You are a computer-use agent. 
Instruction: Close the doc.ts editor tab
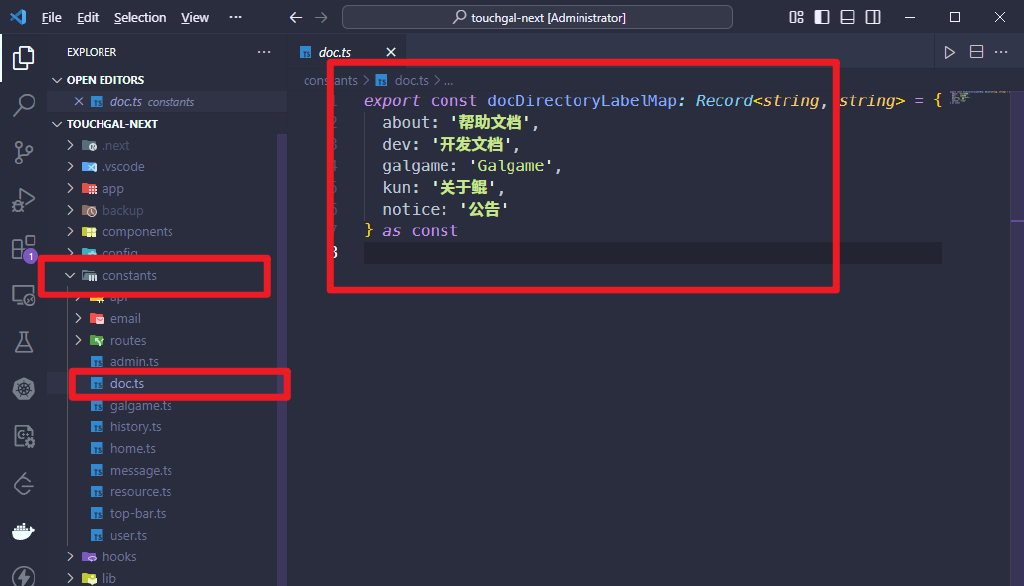391,52
